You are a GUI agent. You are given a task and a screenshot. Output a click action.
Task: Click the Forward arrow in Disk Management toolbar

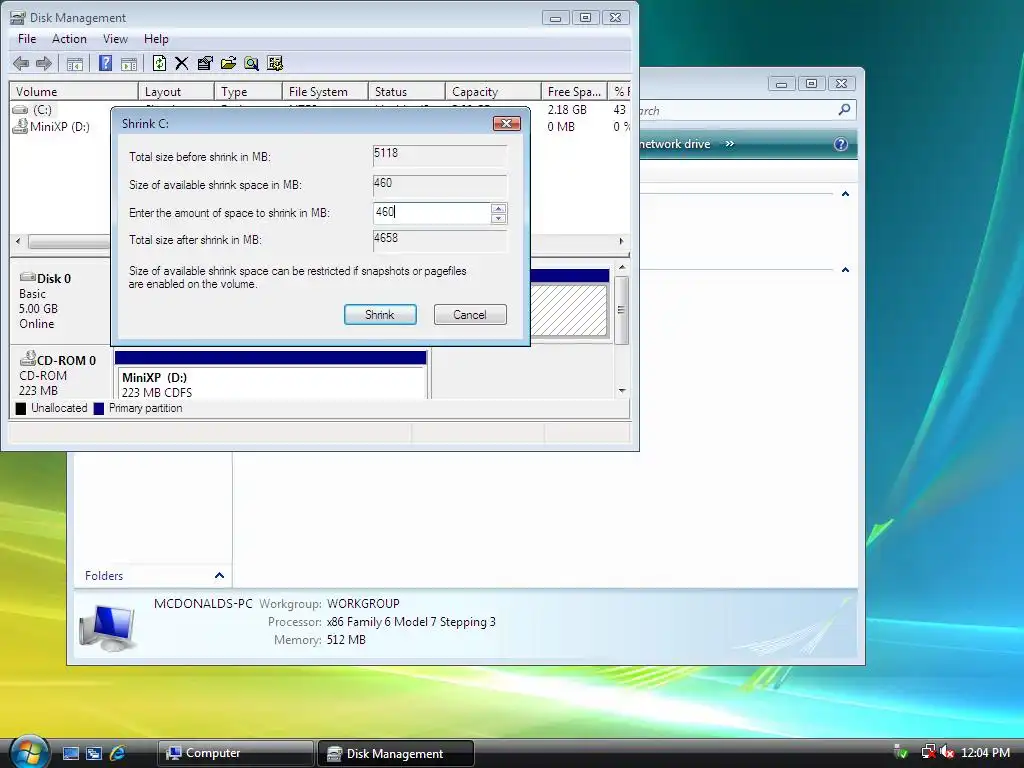[44, 63]
